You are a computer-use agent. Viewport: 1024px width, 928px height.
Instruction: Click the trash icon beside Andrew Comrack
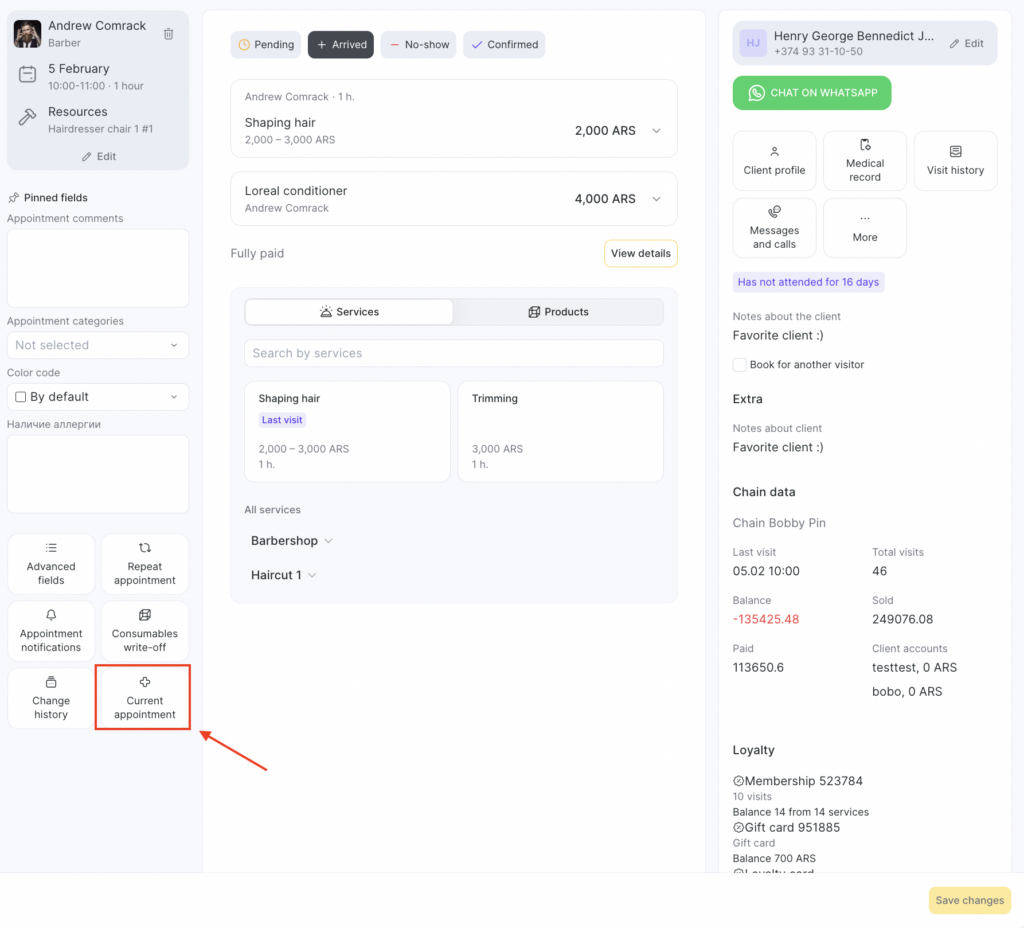168,34
